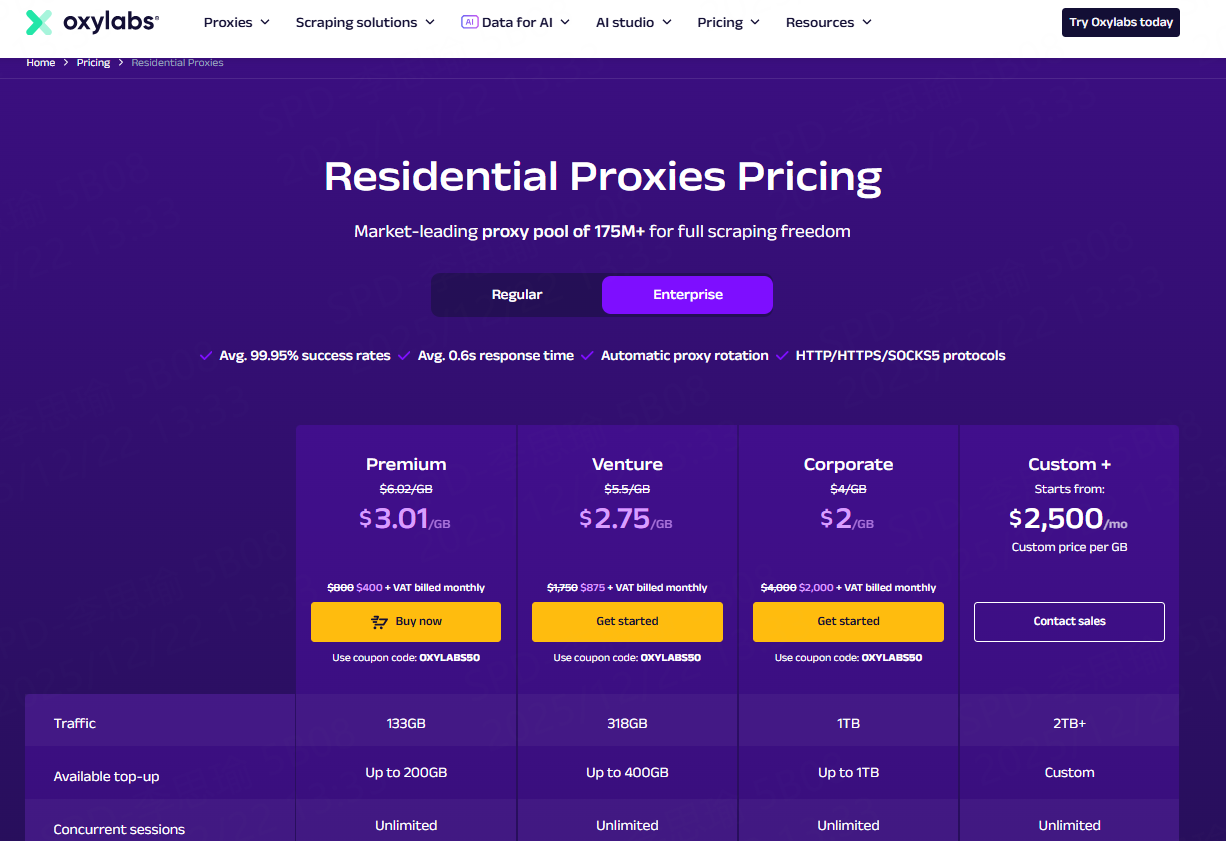Screen dimensions: 1226x841
Task: Switch pricing to Regular plans
Action: (517, 295)
